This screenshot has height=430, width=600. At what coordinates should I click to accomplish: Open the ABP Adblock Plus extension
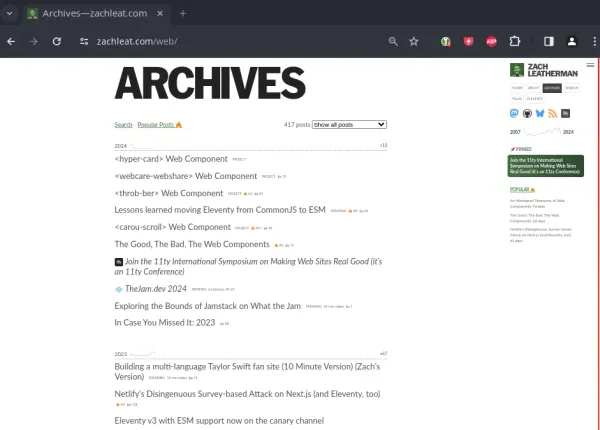click(x=491, y=41)
